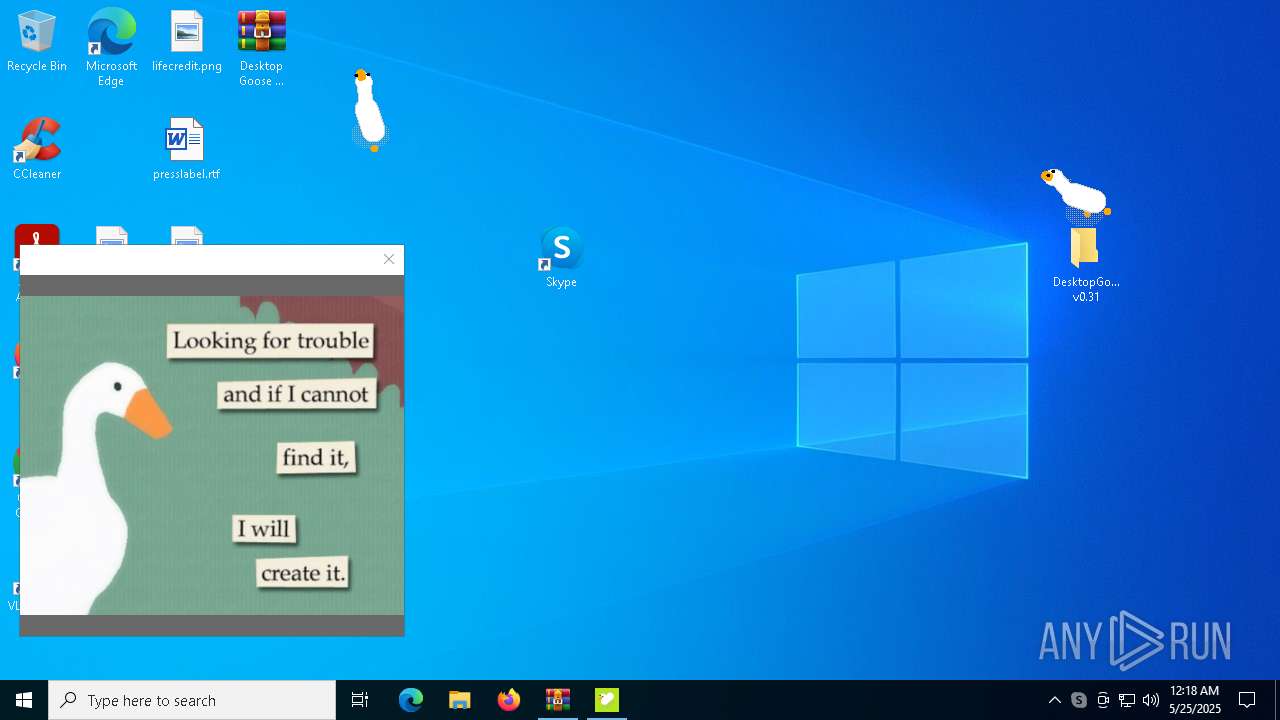
Task: Open the clock showing 12:18 AM
Action: [1195, 700]
